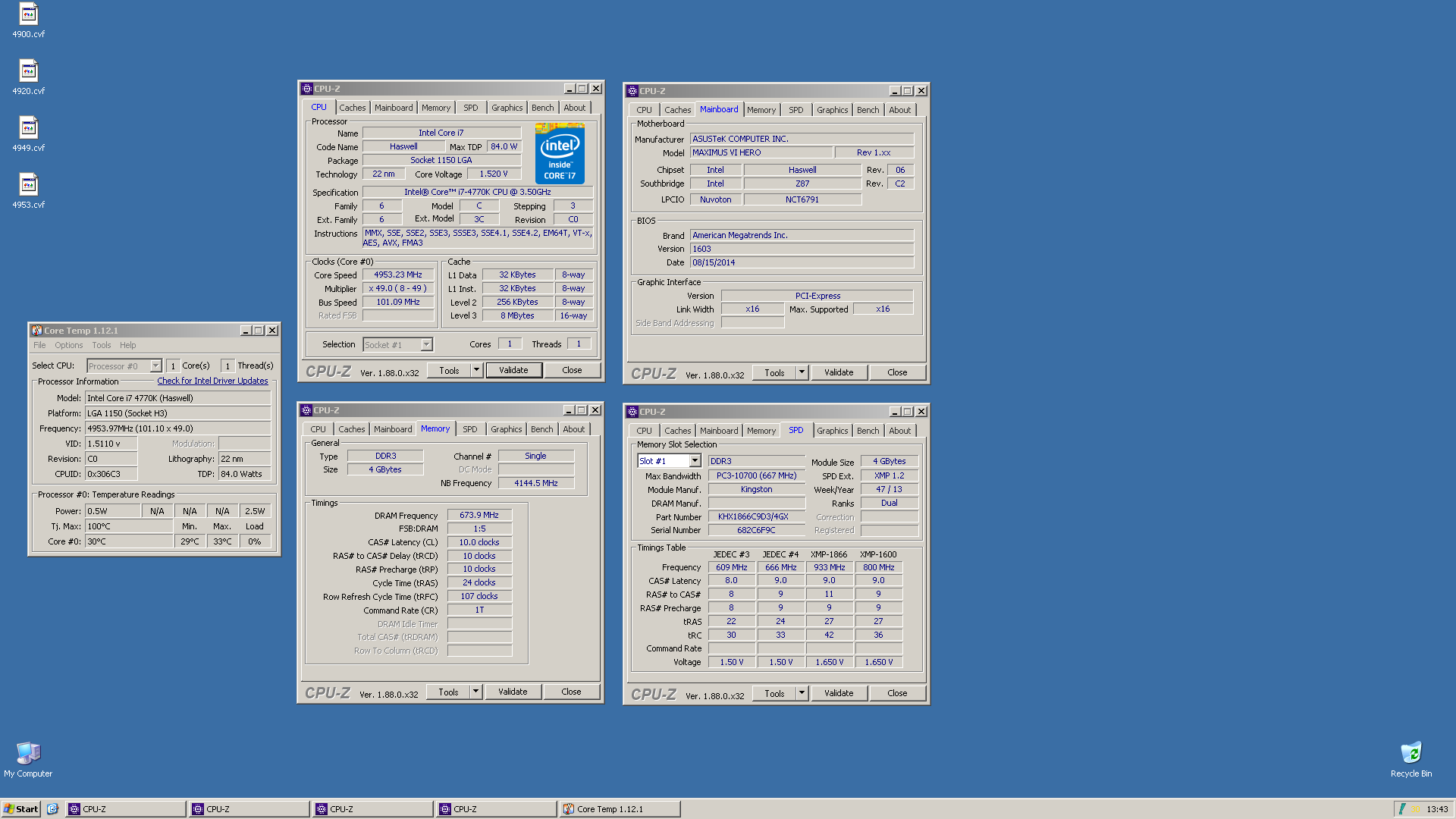Click the Tj. Max 100°C field
Screen dimensions: 1456x819
128,526
